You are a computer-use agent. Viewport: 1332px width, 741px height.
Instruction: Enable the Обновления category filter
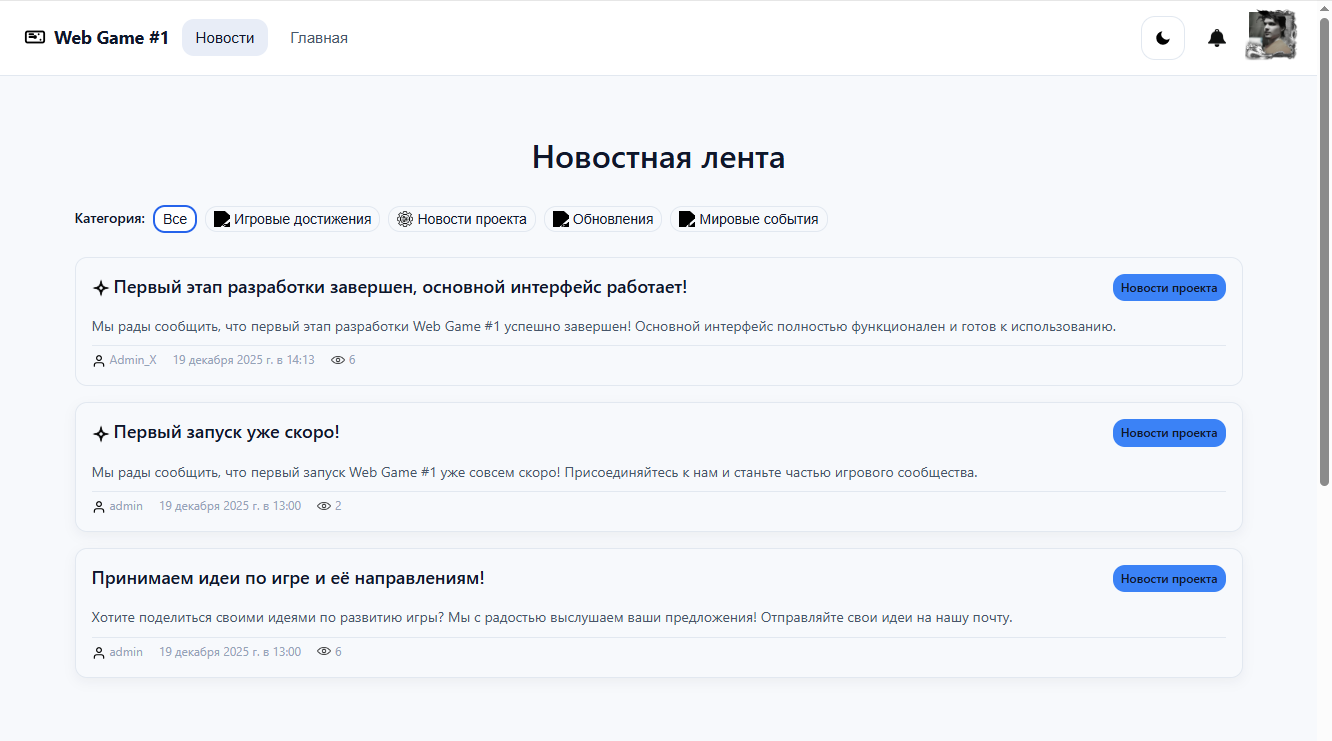tap(603, 219)
